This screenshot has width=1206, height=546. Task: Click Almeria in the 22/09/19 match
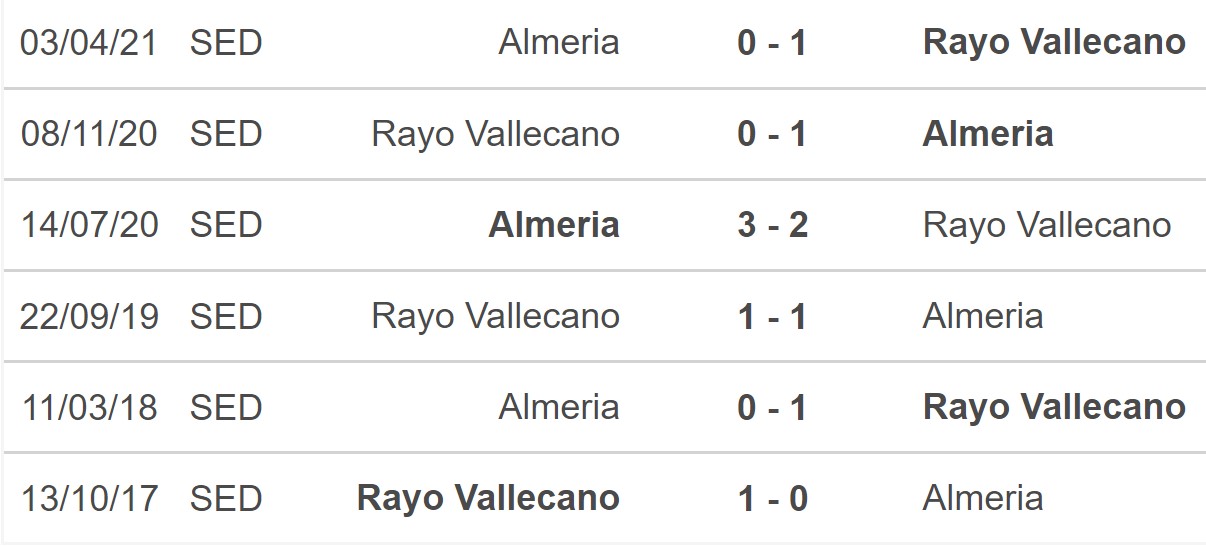click(x=983, y=316)
